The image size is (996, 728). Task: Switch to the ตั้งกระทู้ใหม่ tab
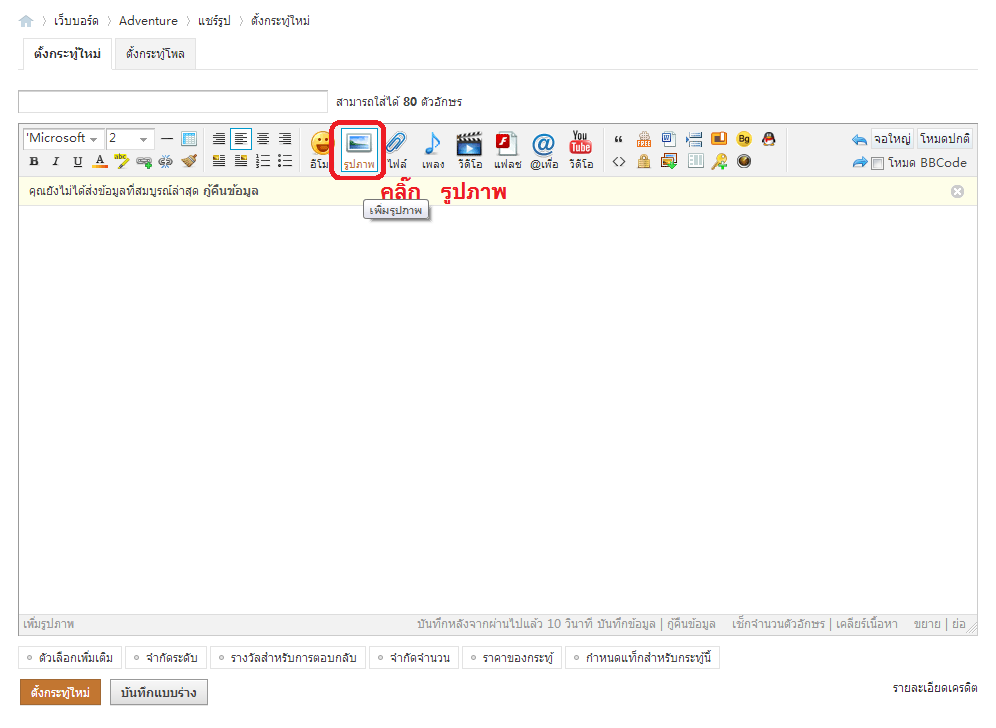tap(67, 54)
